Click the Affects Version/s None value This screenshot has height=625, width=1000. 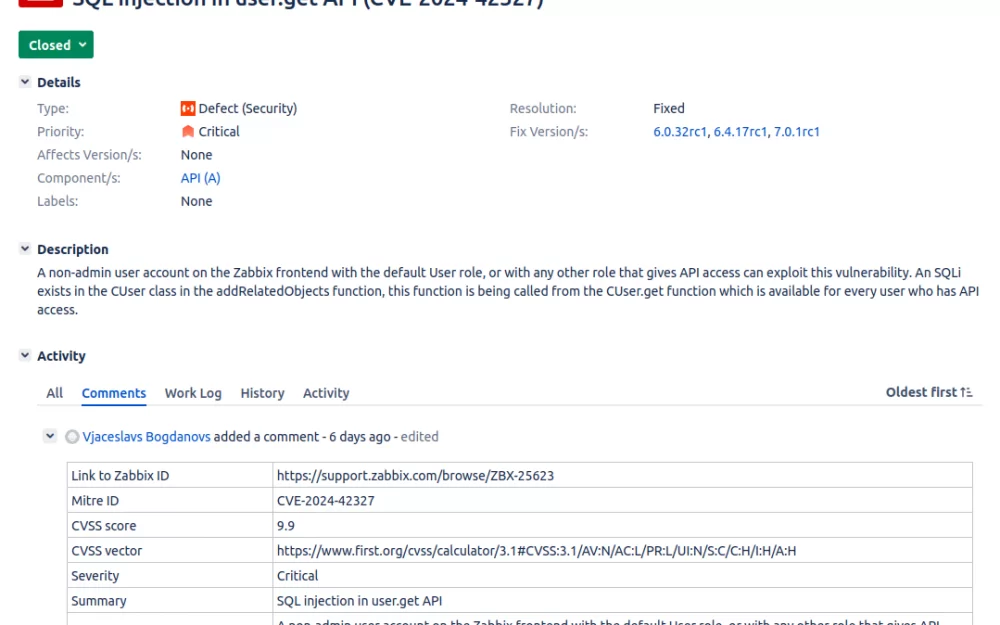tap(196, 155)
